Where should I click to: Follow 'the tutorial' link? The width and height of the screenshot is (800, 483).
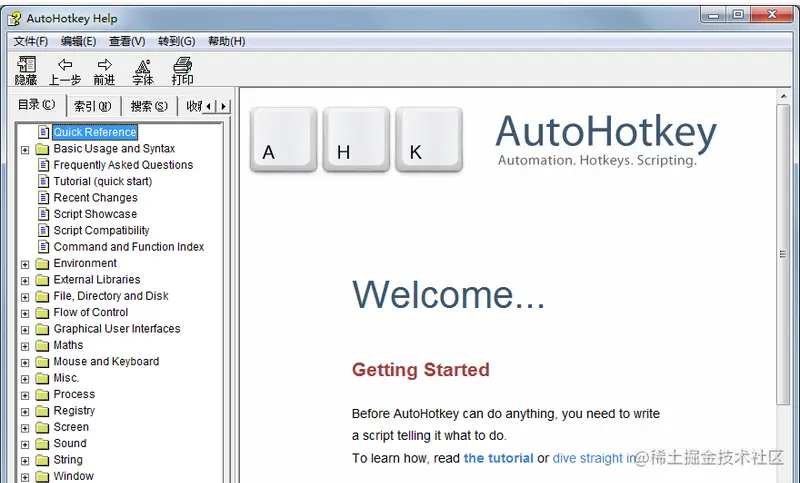[498, 458]
